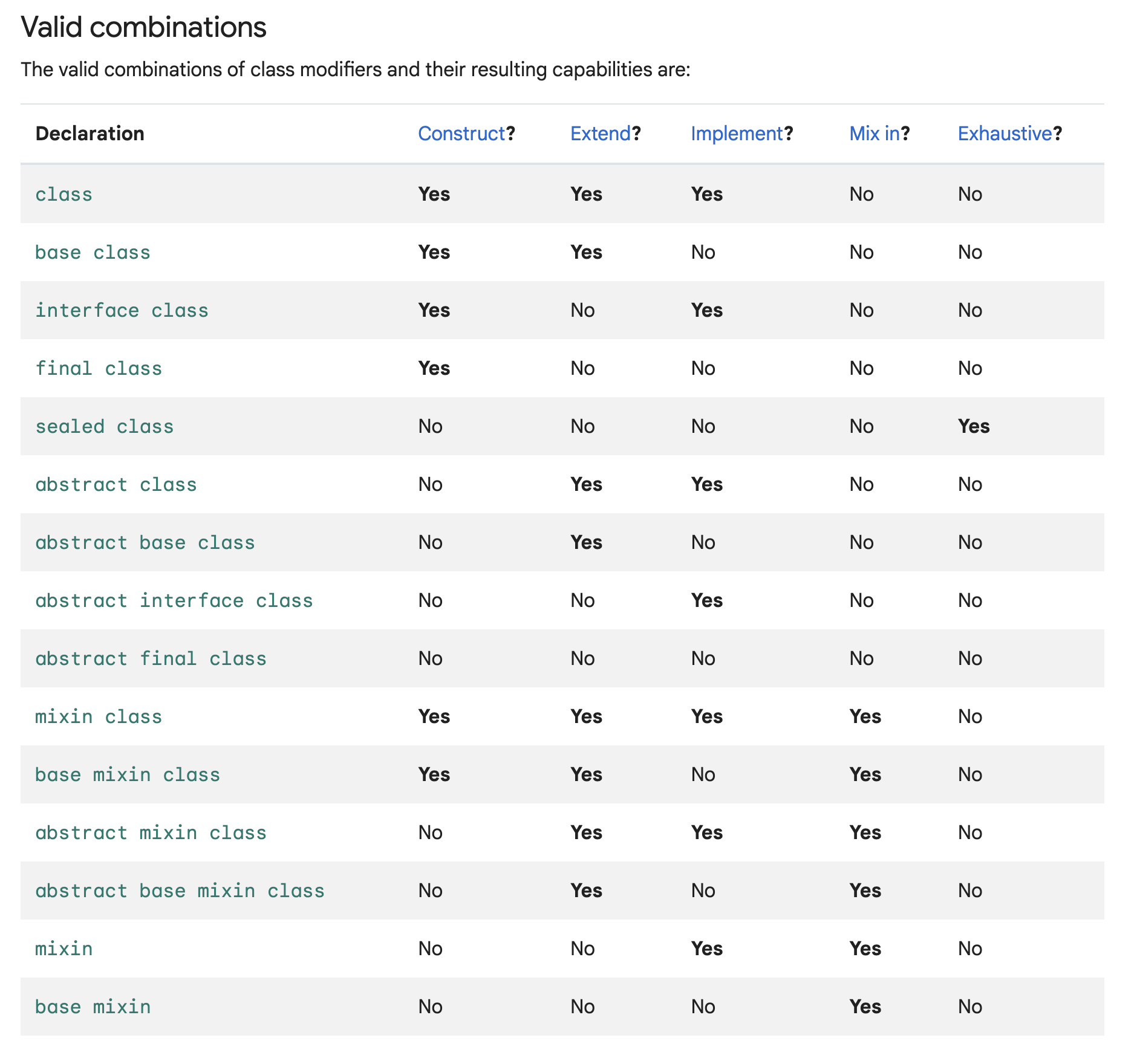Open the Mix in header link
The image size is (1137, 1064).
tap(874, 134)
